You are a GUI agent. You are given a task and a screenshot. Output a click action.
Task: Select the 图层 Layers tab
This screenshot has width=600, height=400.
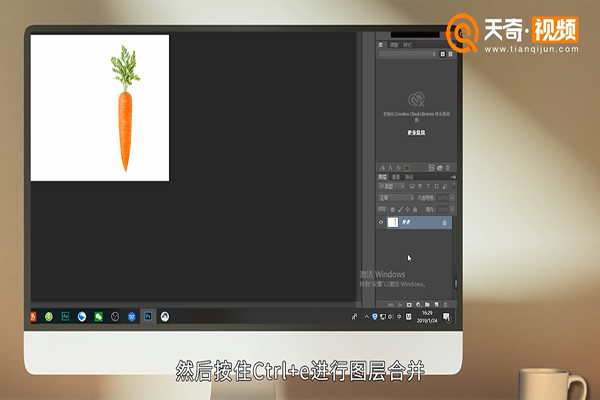point(383,177)
